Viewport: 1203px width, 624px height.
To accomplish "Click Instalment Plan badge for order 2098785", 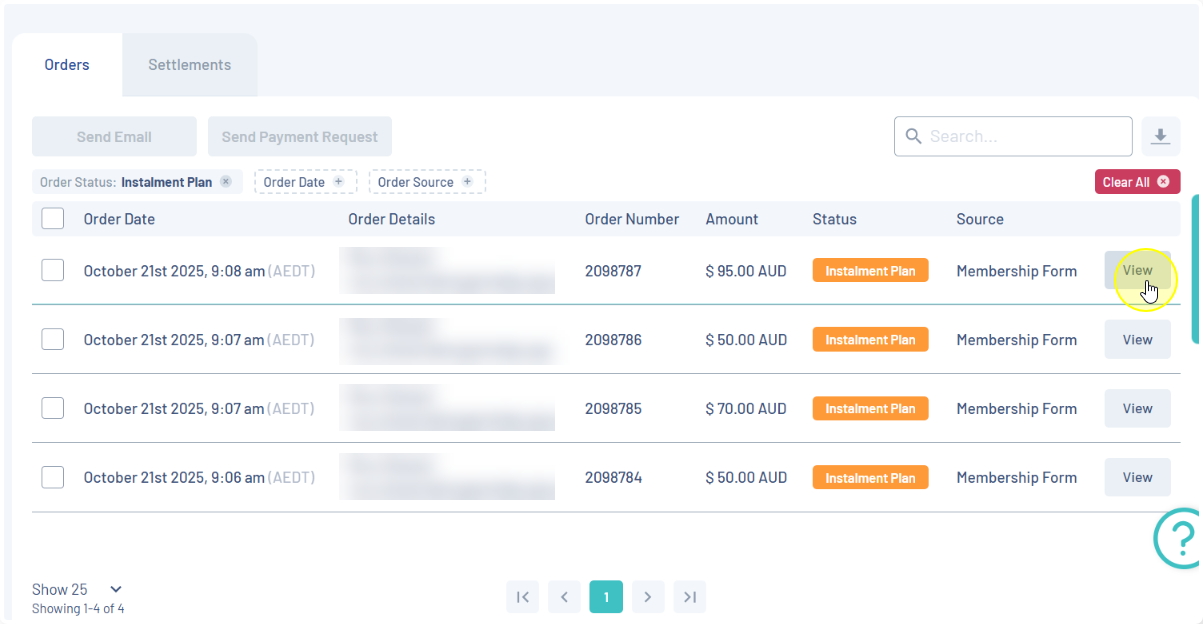I will (x=870, y=408).
